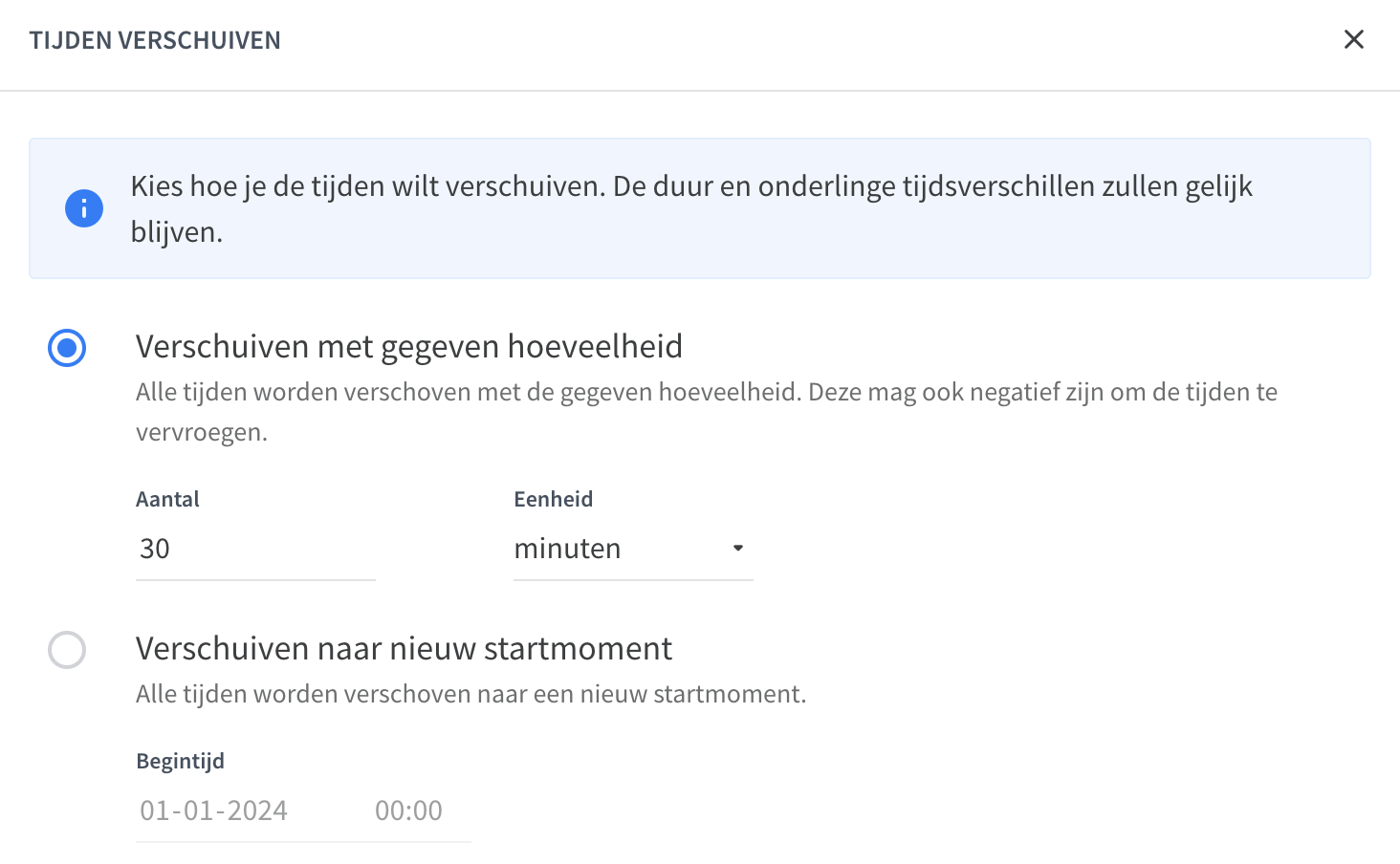Image resolution: width=1400 pixels, height=864 pixels.
Task: Click the 'Verschuiven met gegeven hoeveelheid' heading
Action: (409, 346)
